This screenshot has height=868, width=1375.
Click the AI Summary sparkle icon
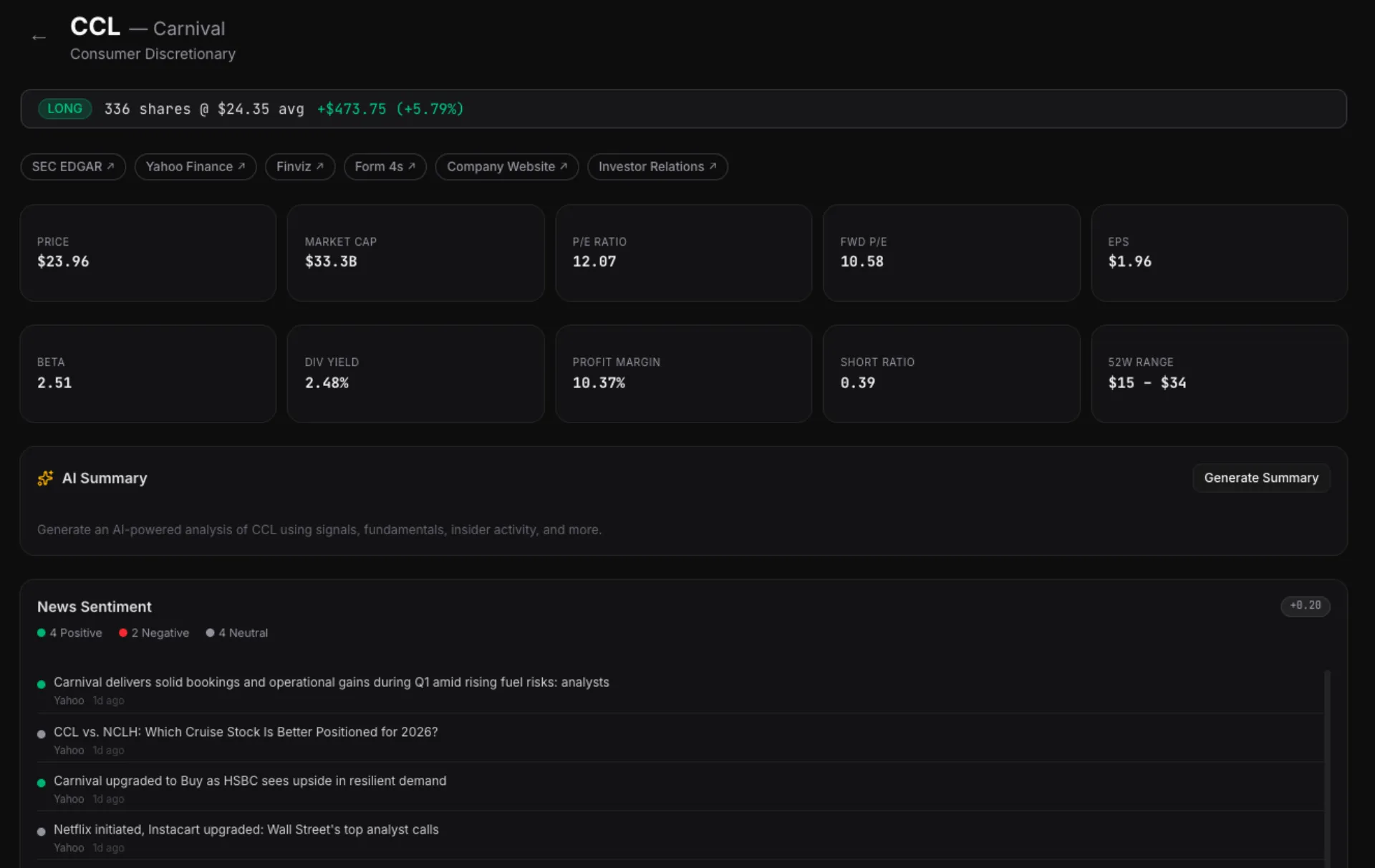[45, 478]
